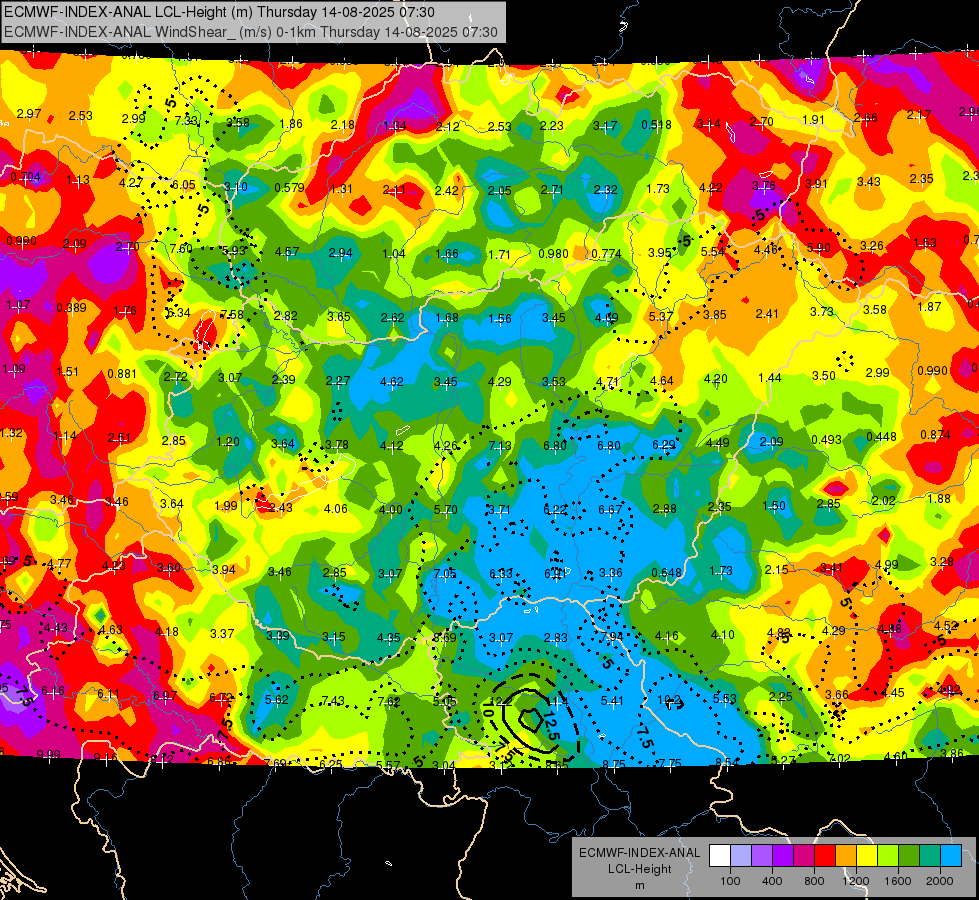Click the '0.579' wind shear value
979x900 pixels.
tap(289, 187)
